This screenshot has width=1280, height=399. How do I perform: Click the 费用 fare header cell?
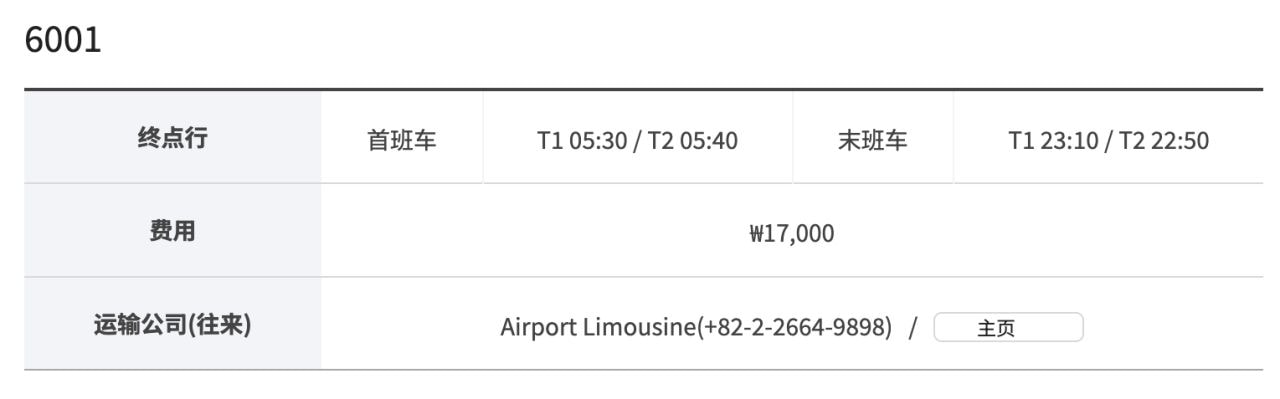pos(173,231)
